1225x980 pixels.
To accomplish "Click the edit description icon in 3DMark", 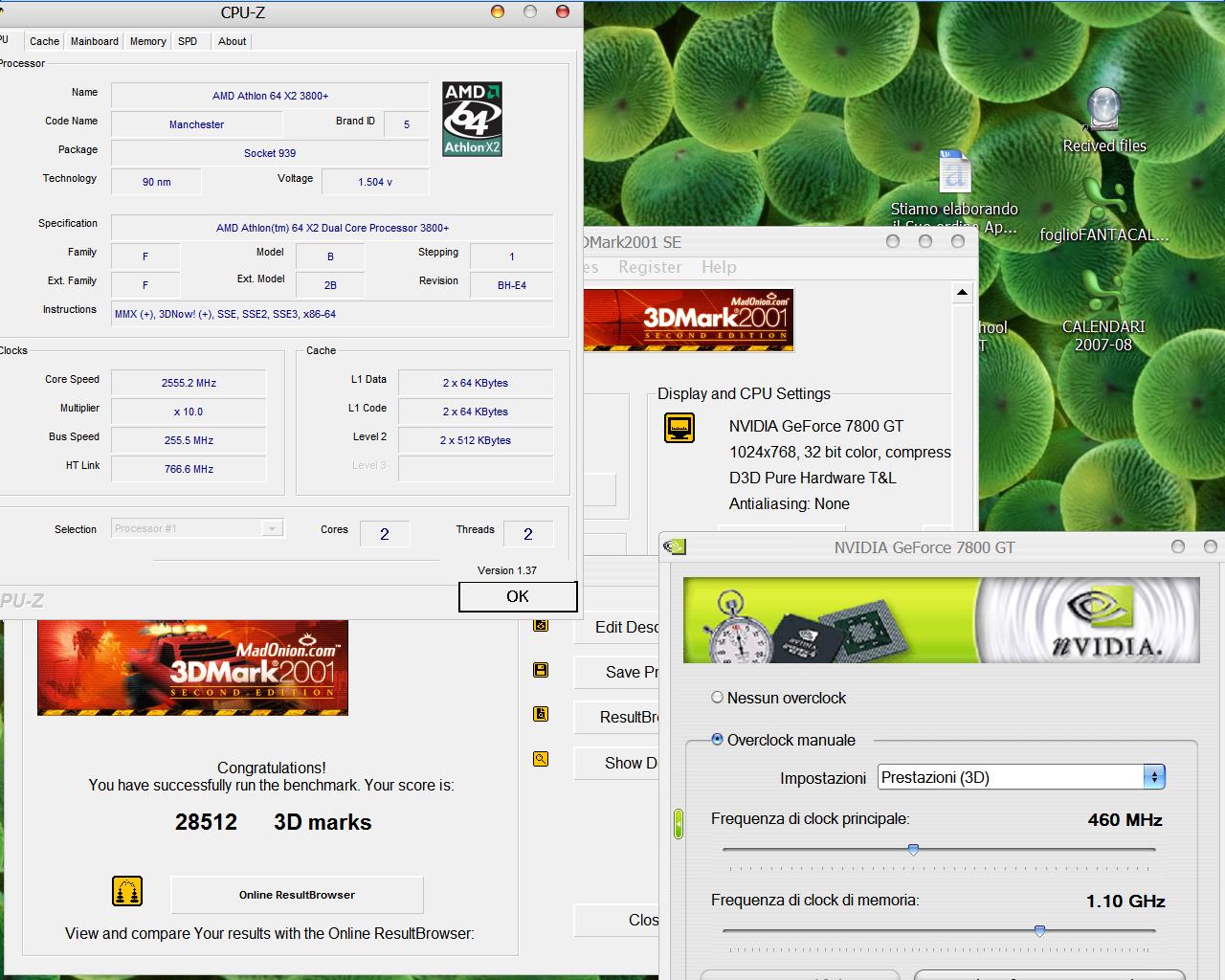I will point(541,626).
